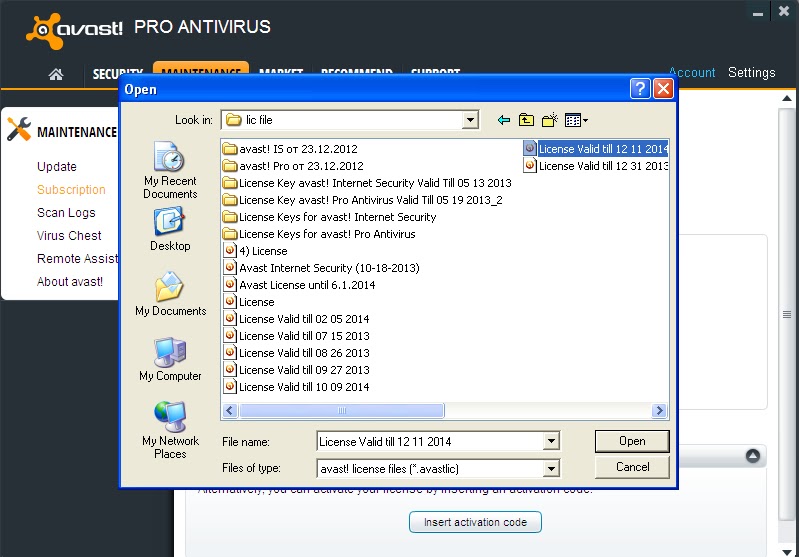The height and width of the screenshot is (557, 799).
Task: Click the avast! logo
Action: tap(74, 30)
